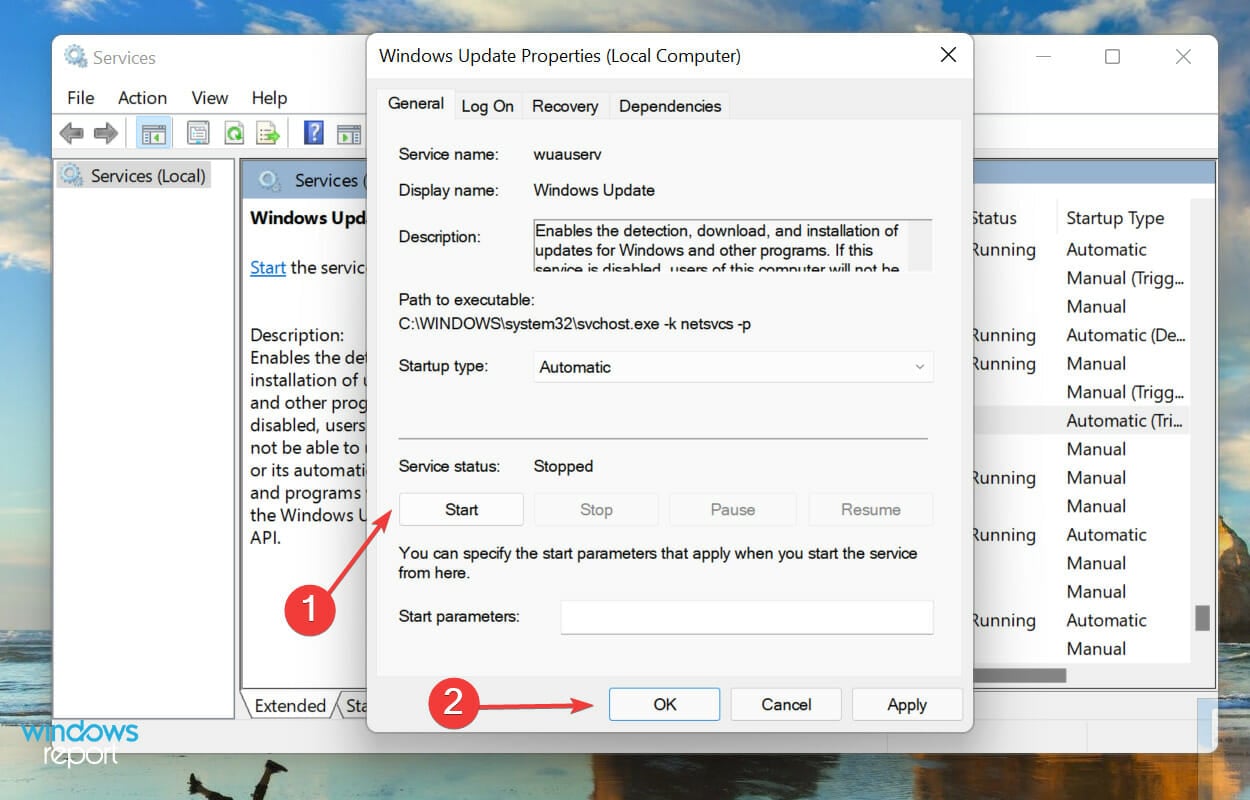The width and height of the screenshot is (1250, 800).
Task: Click the 'Stopped' service status text
Action: point(563,466)
